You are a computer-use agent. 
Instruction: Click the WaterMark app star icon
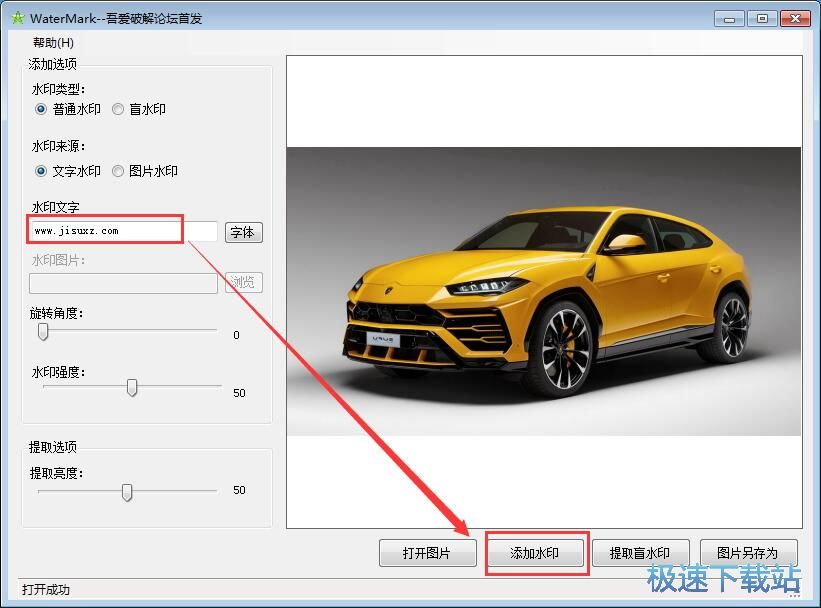(x=18, y=18)
